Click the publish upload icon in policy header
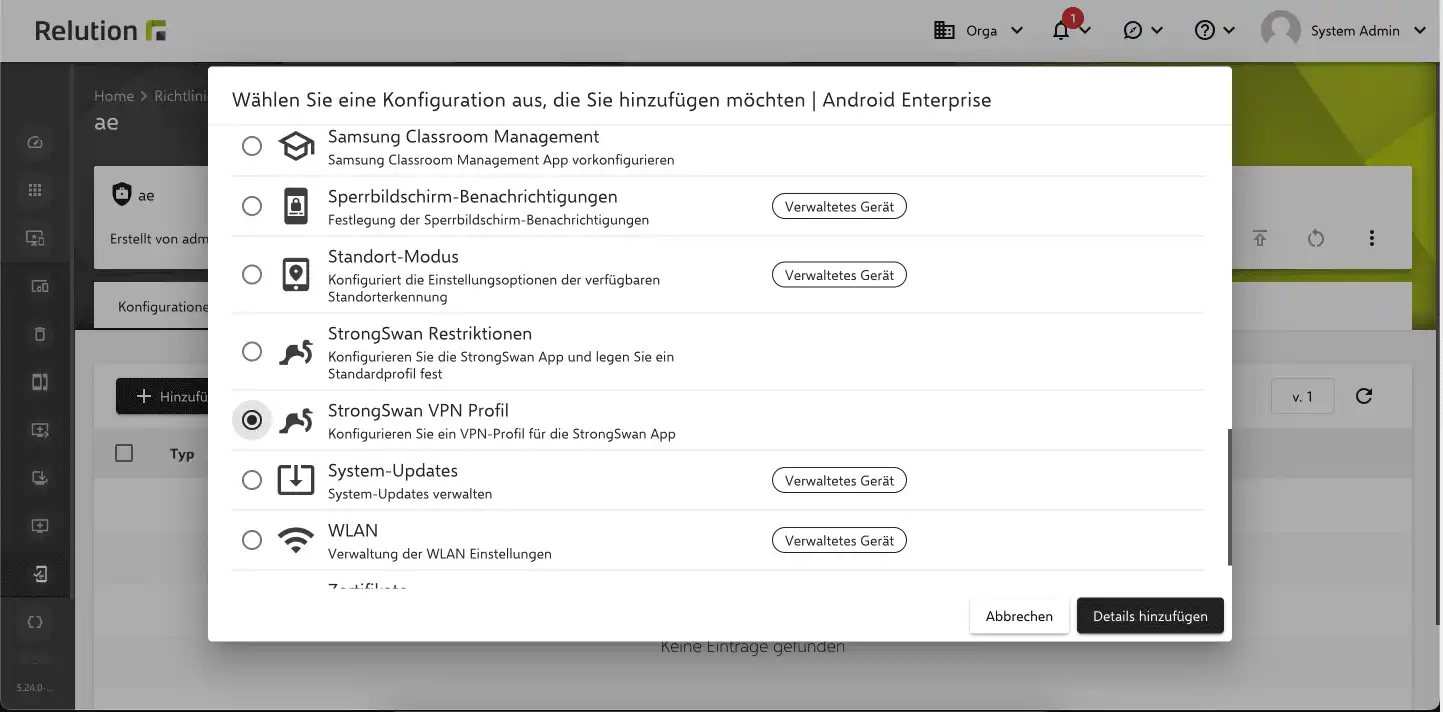Viewport: 1443px width, 712px height. [1260, 238]
